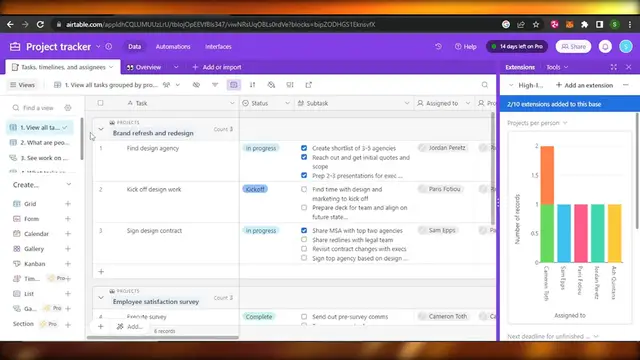
Task: Open the group icon in the view toolbar
Action: tap(233, 85)
